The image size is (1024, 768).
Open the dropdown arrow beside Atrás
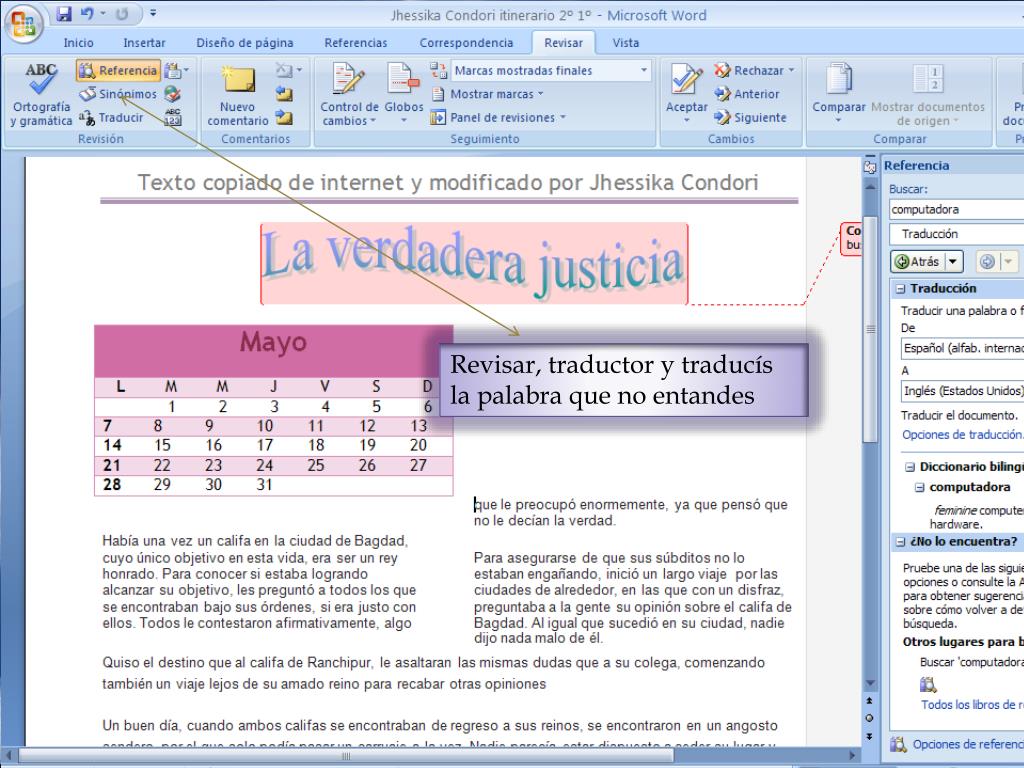coord(953,262)
